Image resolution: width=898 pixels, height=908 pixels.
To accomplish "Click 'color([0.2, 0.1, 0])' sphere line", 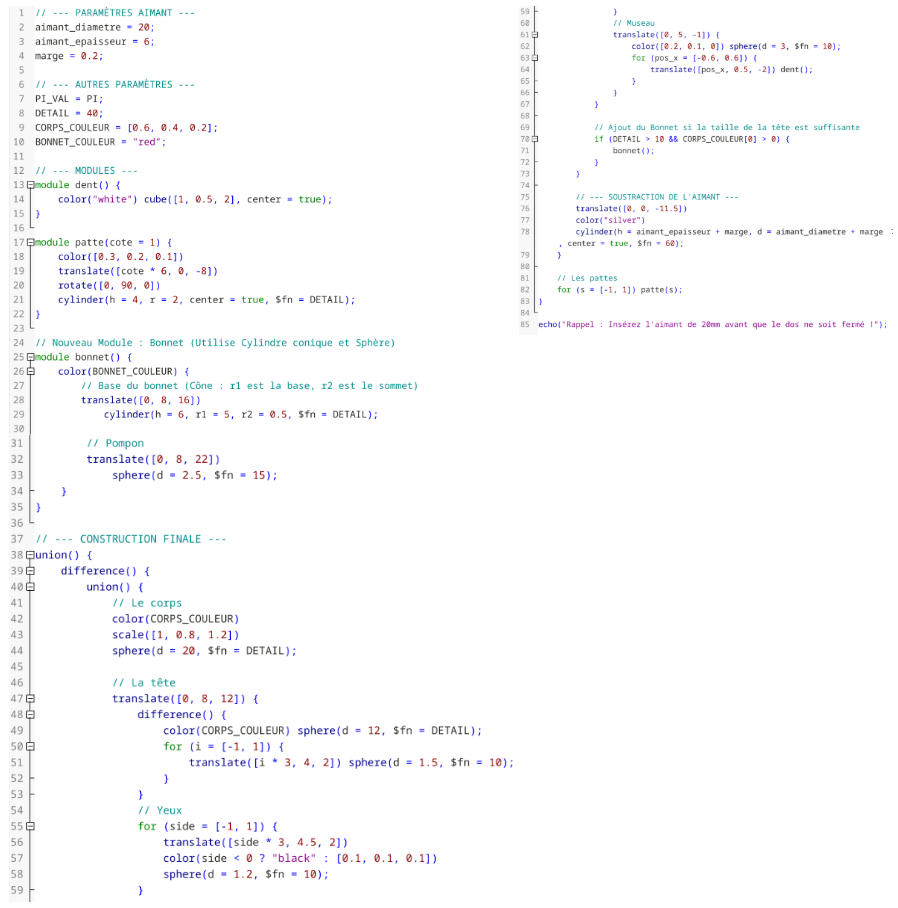I will pos(736,46).
